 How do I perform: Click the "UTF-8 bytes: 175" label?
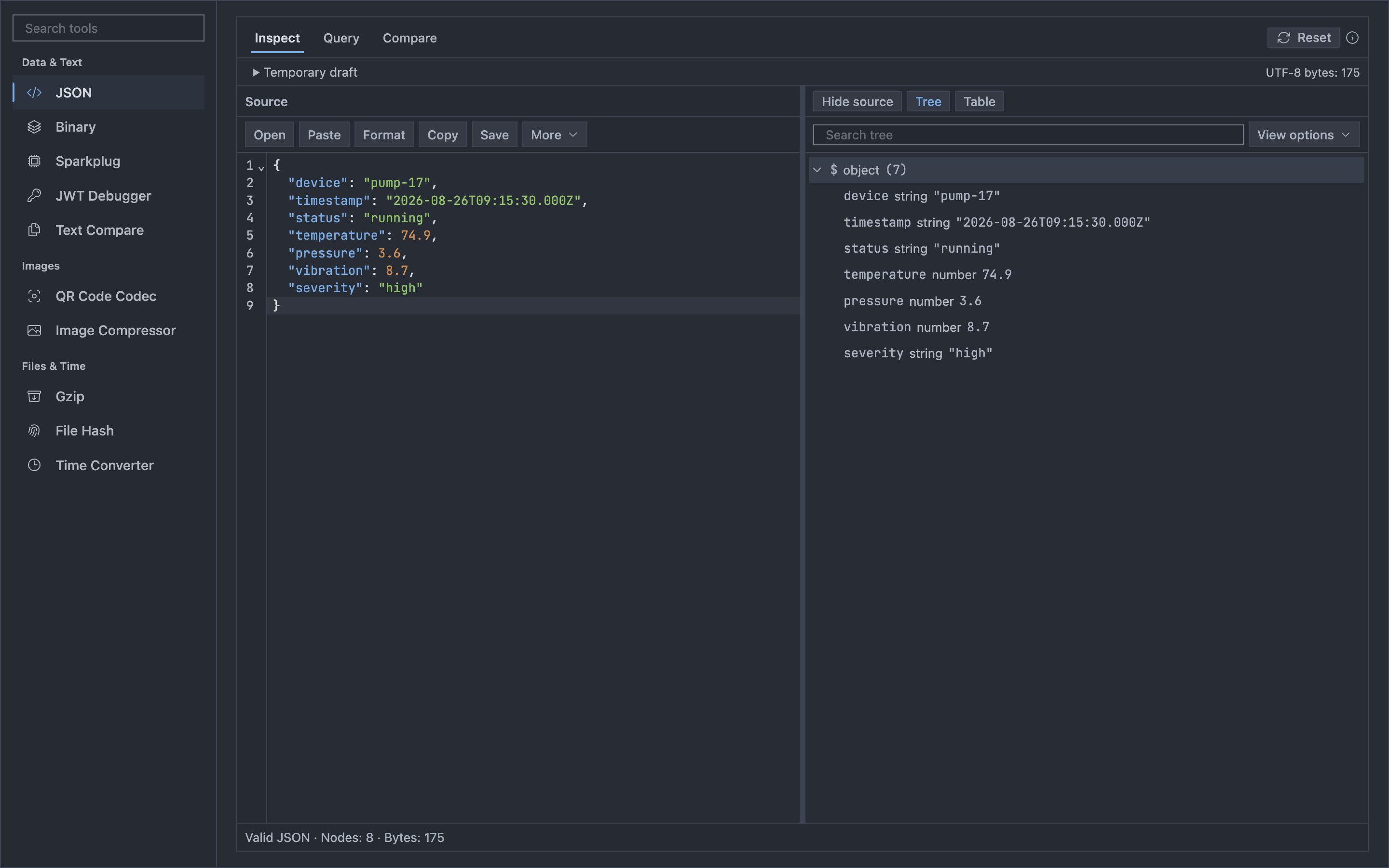pyautogui.click(x=1313, y=73)
